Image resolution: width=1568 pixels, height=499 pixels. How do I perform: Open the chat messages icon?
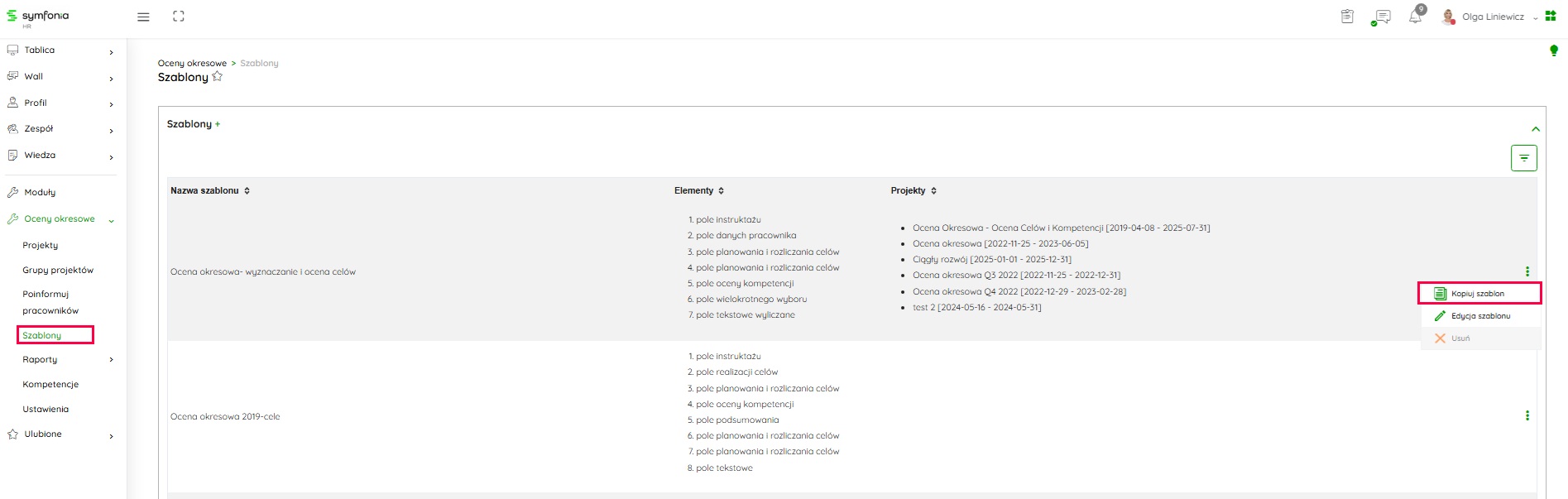pyautogui.click(x=1381, y=17)
